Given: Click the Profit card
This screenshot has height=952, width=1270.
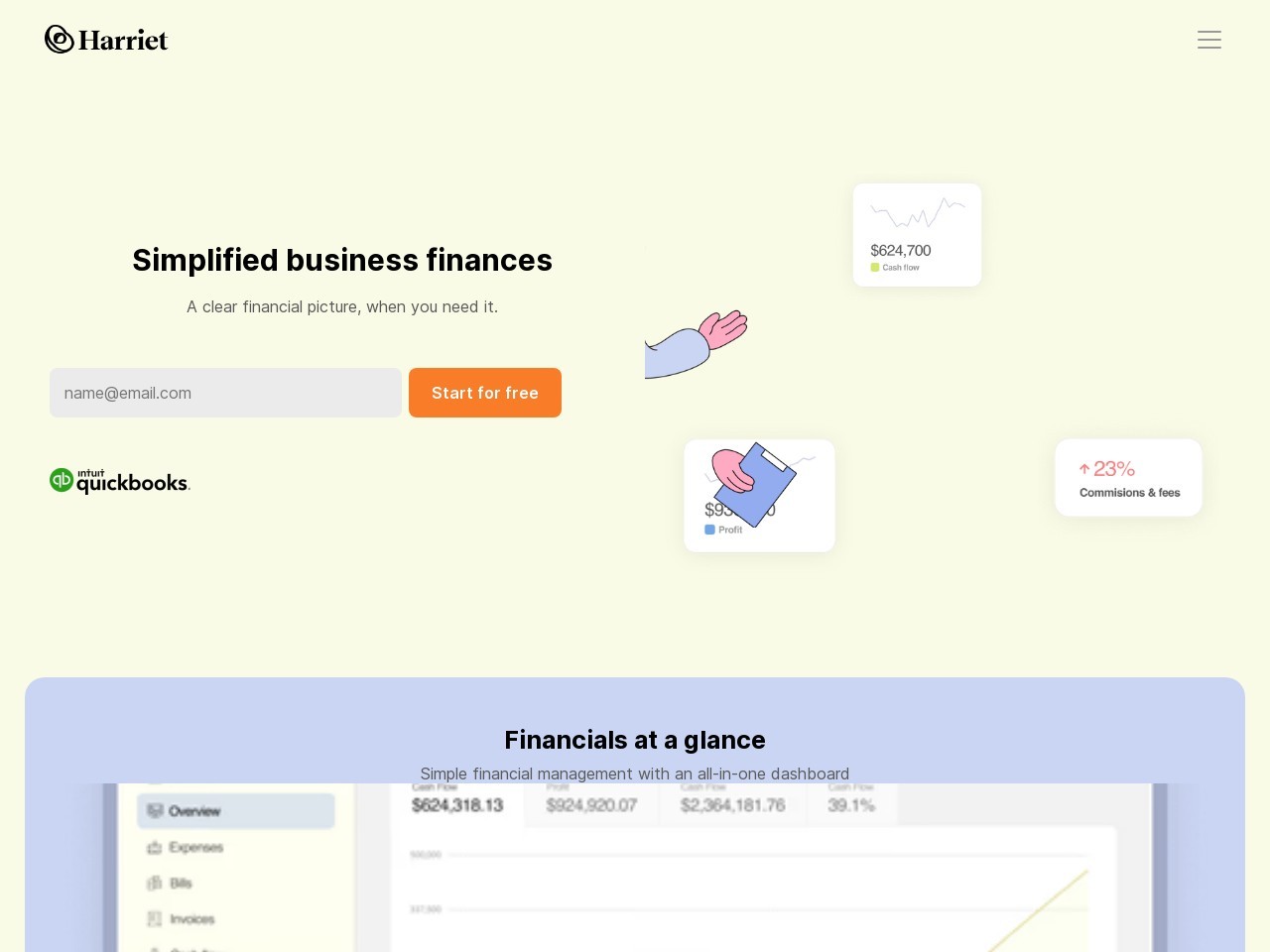Looking at the screenshot, I should (759, 496).
